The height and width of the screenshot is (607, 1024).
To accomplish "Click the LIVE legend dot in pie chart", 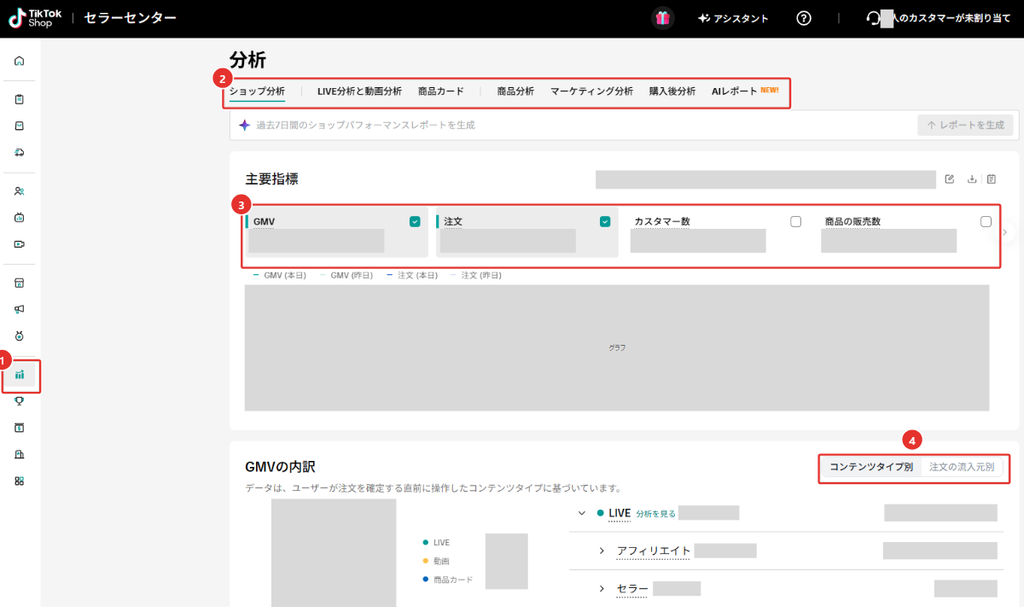I will [426, 542].
